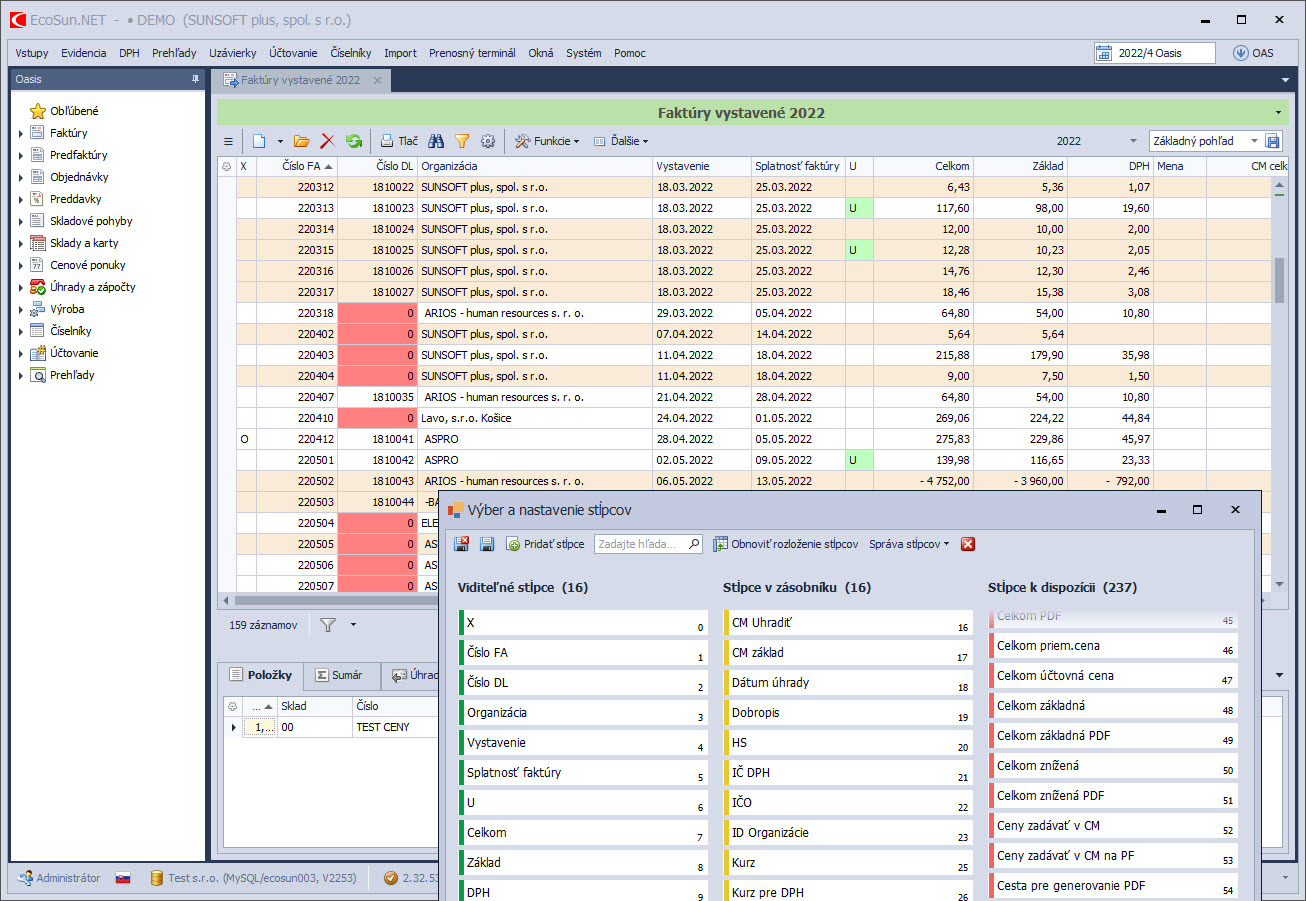
Task: Click the green refresh icon
Action: (x=354, y=142)
